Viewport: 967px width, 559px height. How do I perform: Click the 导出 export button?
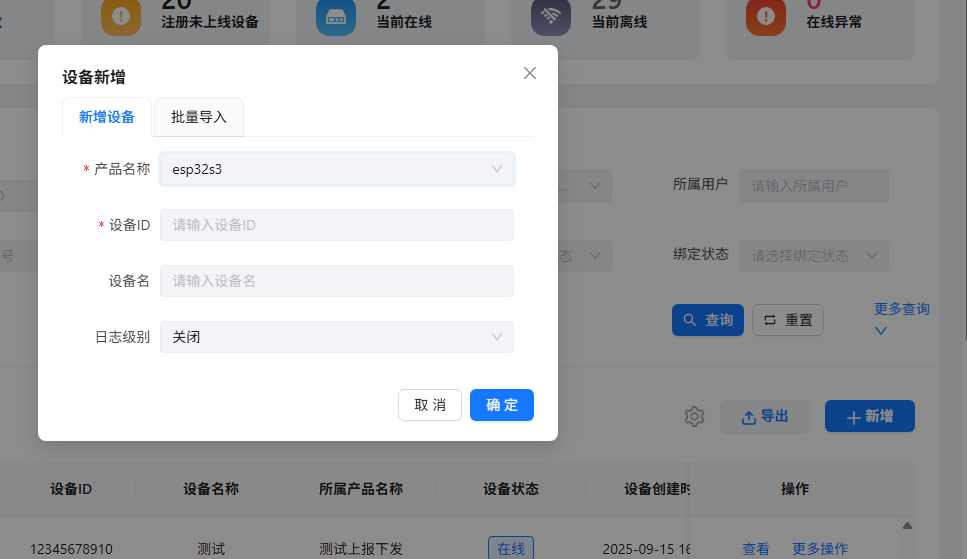pyautogui.click(x=765, y=416)
